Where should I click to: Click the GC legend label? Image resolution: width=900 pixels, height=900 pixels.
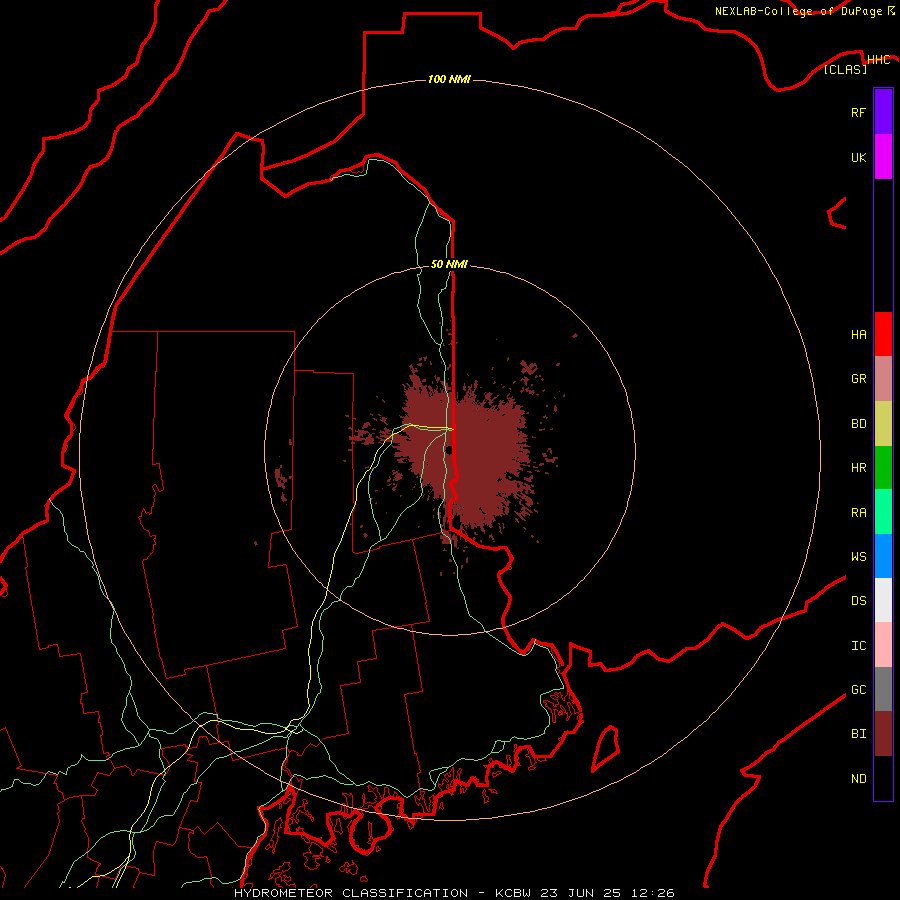tap(858, 689)
